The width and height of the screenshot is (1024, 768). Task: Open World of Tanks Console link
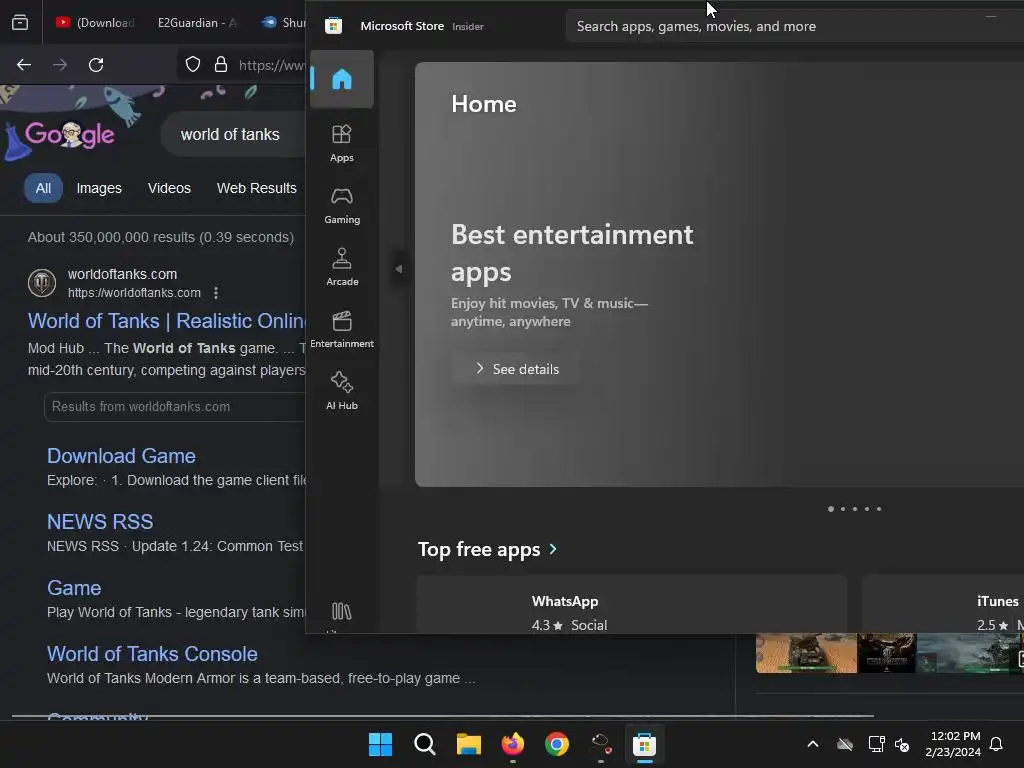point(152,654)
